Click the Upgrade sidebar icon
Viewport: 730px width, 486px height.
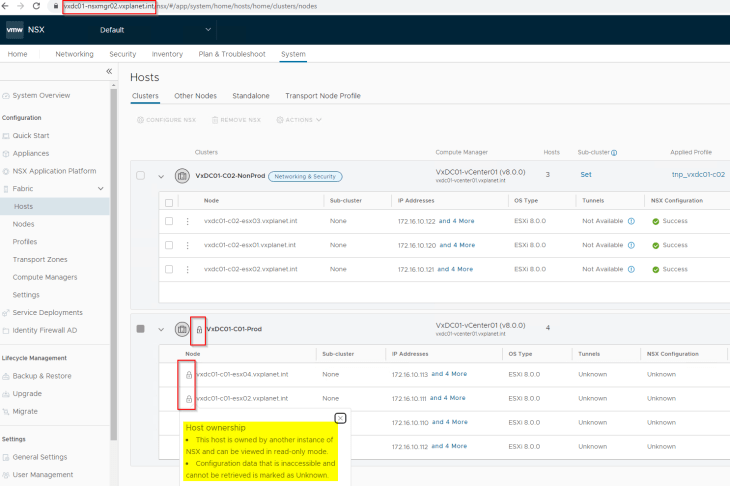[6, 393]
